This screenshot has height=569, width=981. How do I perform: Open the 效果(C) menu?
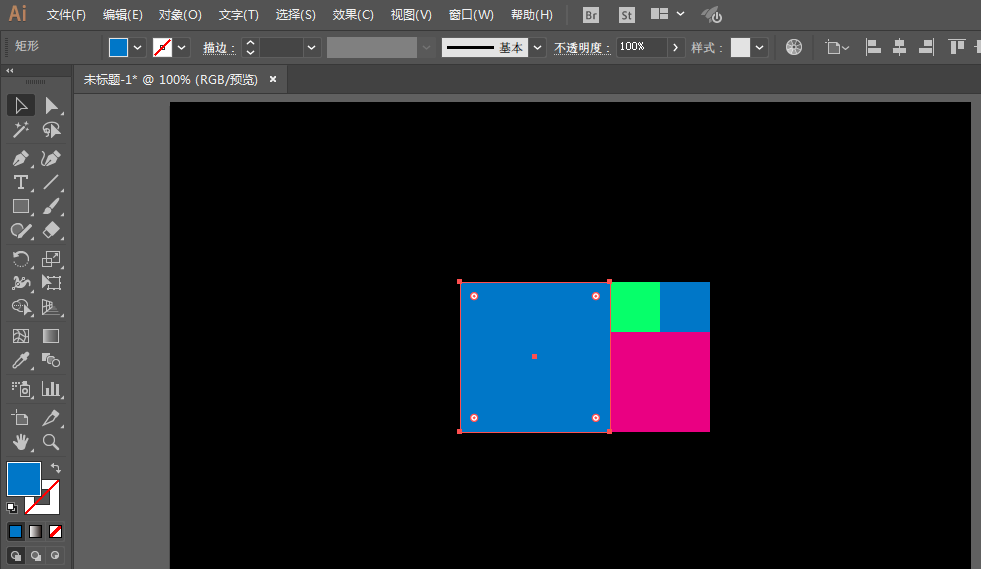click(x=353, y=15)
